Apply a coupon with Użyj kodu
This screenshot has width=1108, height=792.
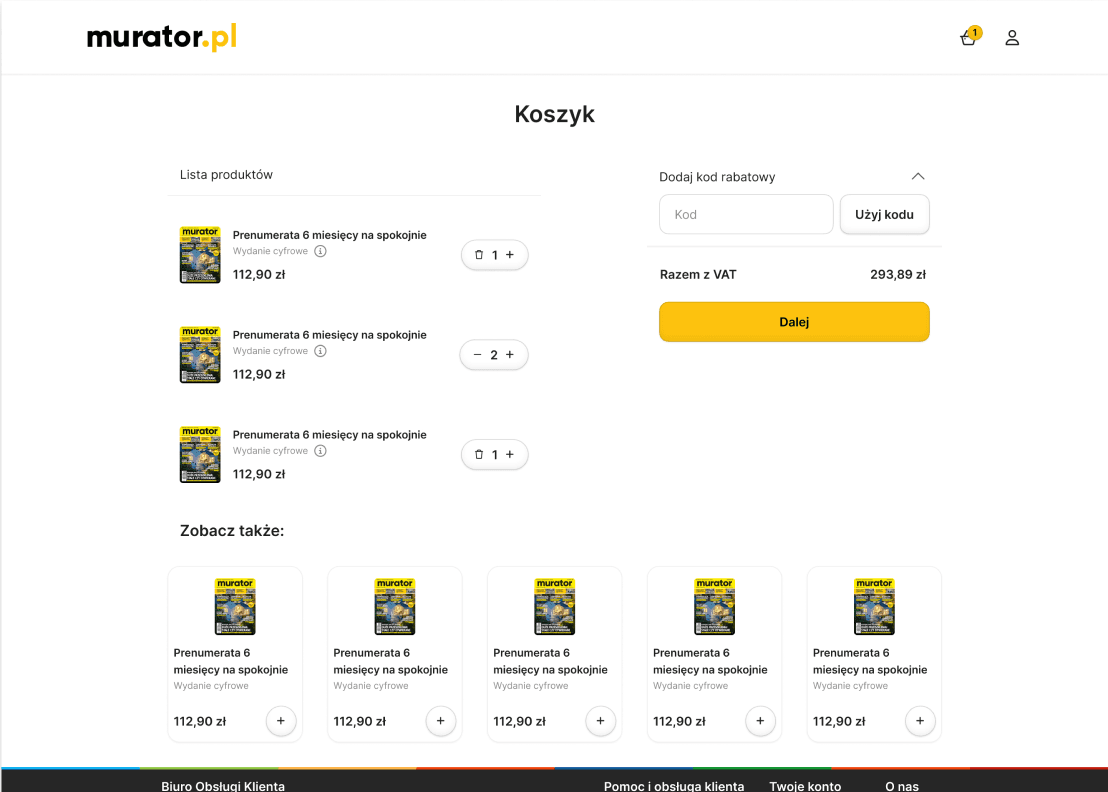tap(884, 214)
